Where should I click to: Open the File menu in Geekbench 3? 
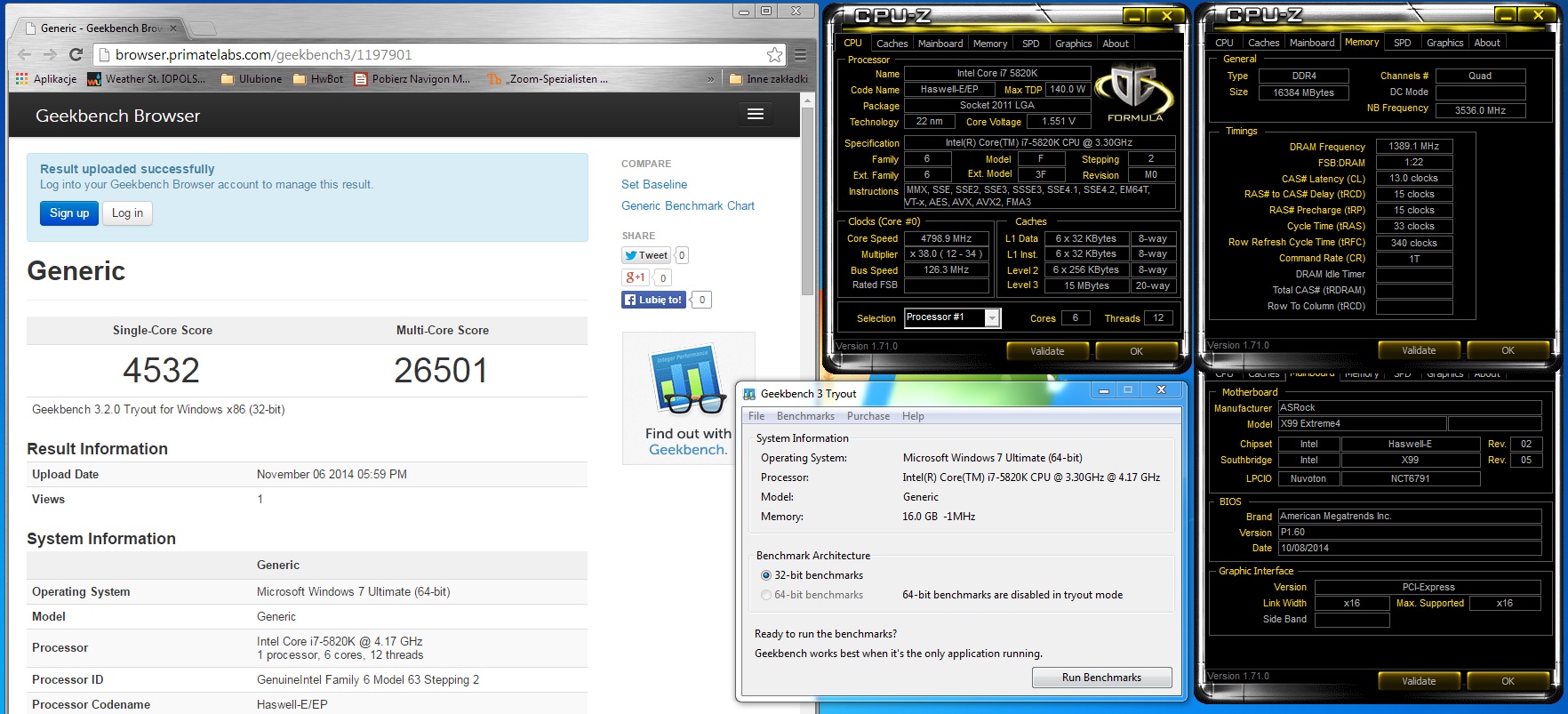pyautogui.click(x=756, y=416)
